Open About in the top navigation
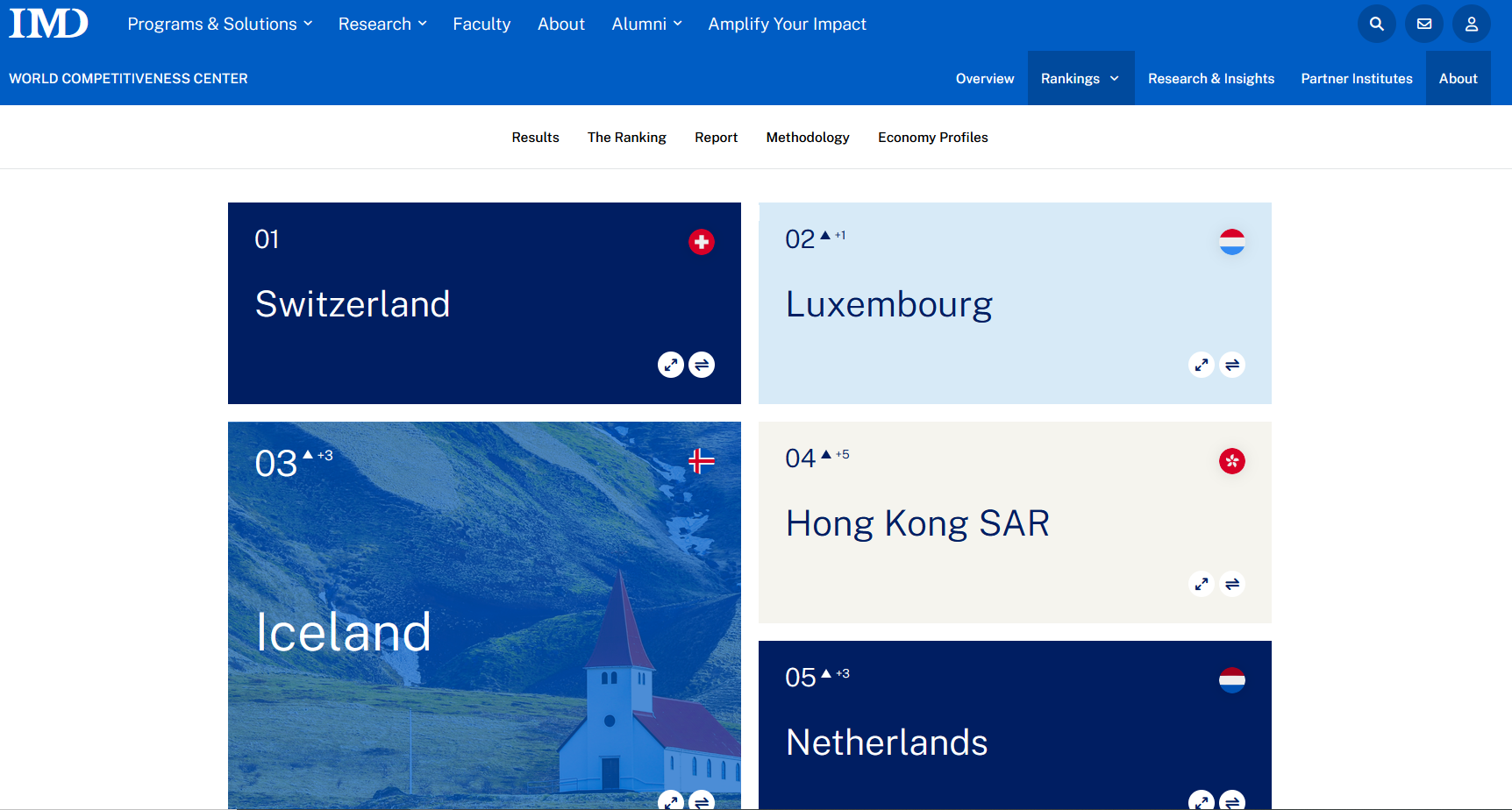 561,24
